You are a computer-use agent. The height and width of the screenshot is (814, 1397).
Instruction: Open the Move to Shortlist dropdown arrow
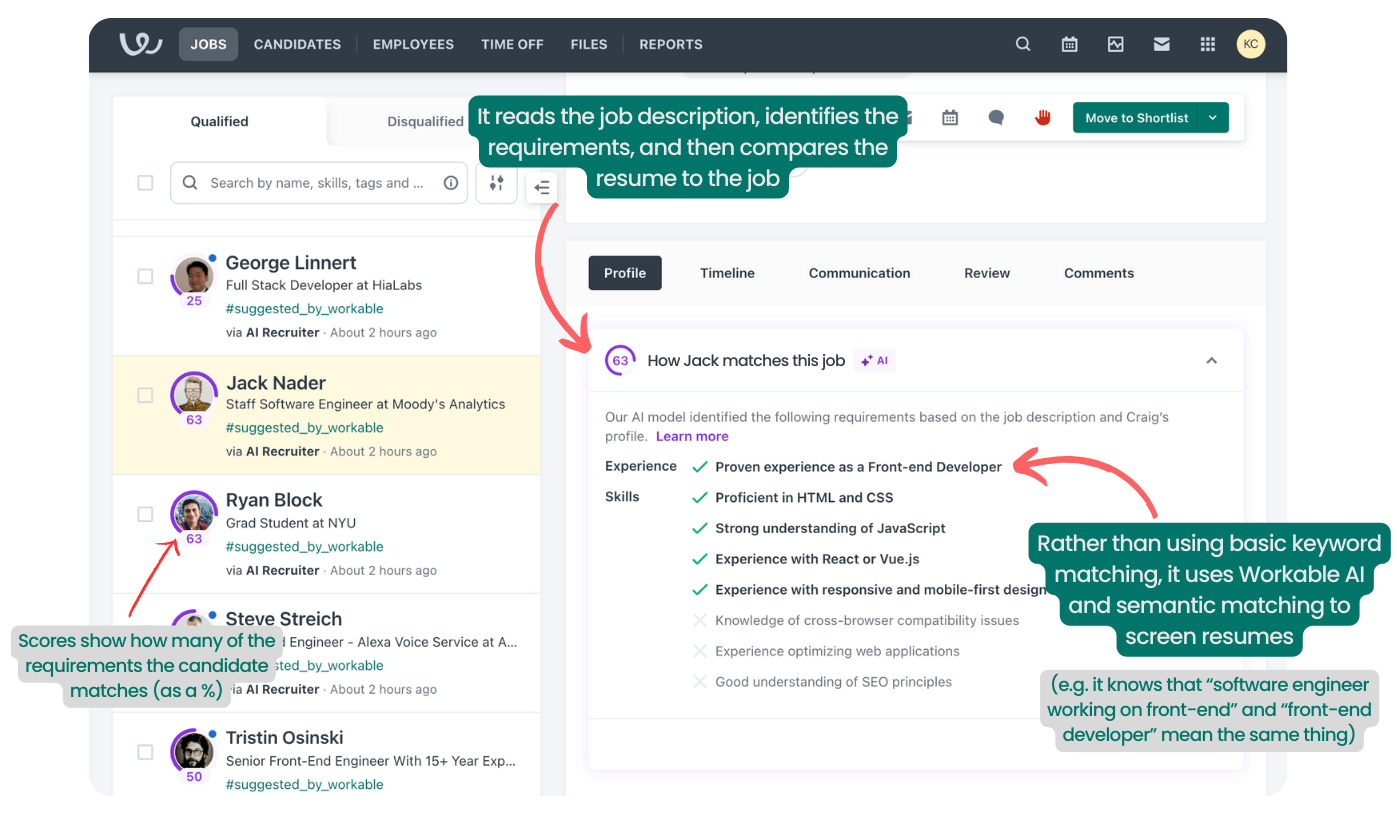point(1211,117)
